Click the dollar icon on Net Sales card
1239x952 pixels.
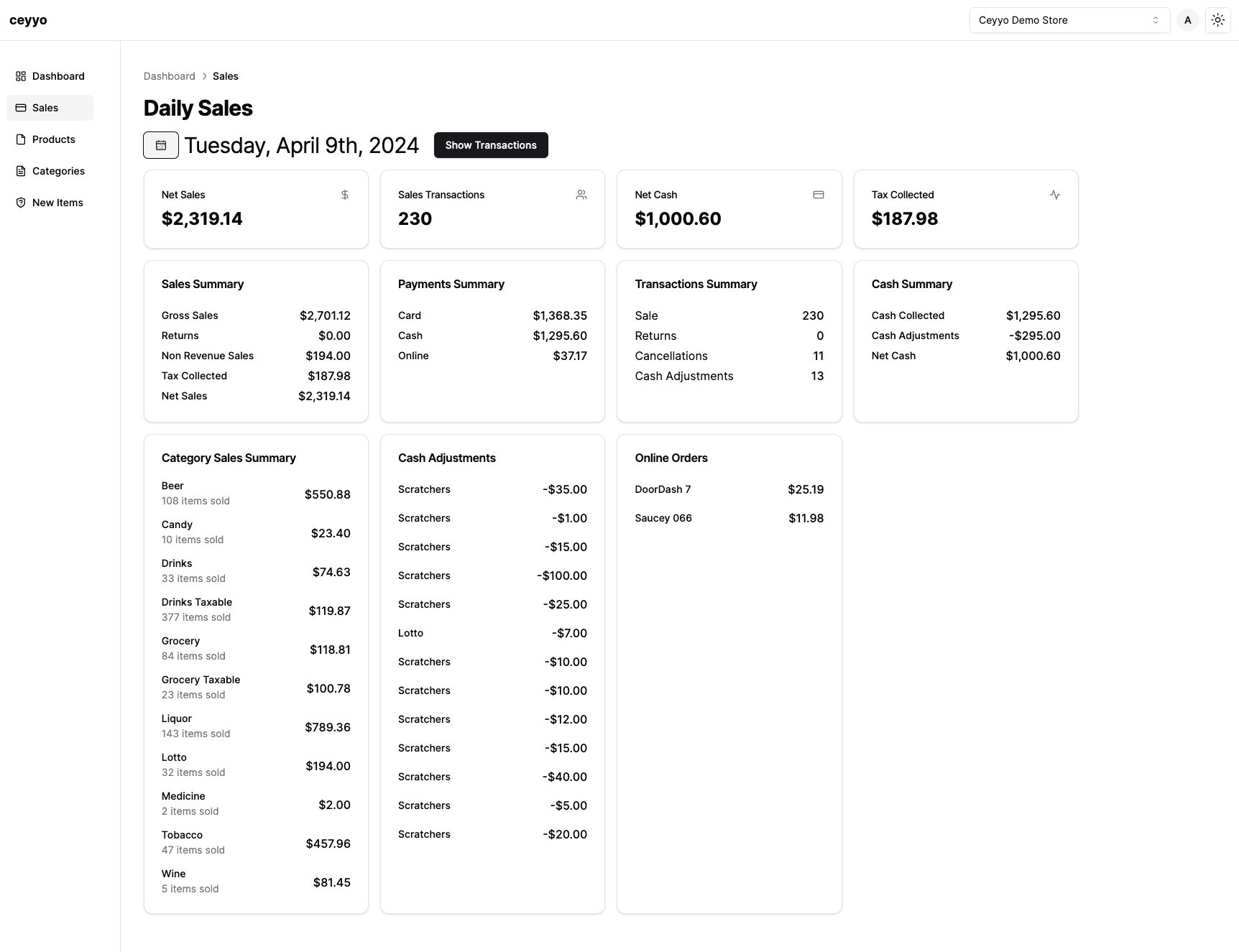pos(345,194)
